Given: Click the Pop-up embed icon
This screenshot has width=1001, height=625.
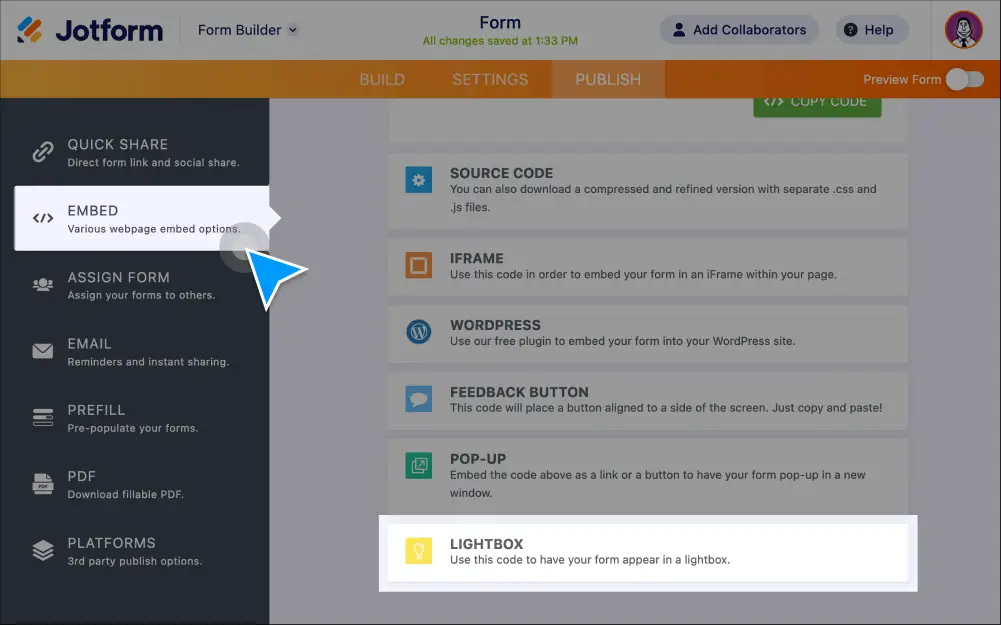Looking at the screenshot, I should click(x=421, y=466).
